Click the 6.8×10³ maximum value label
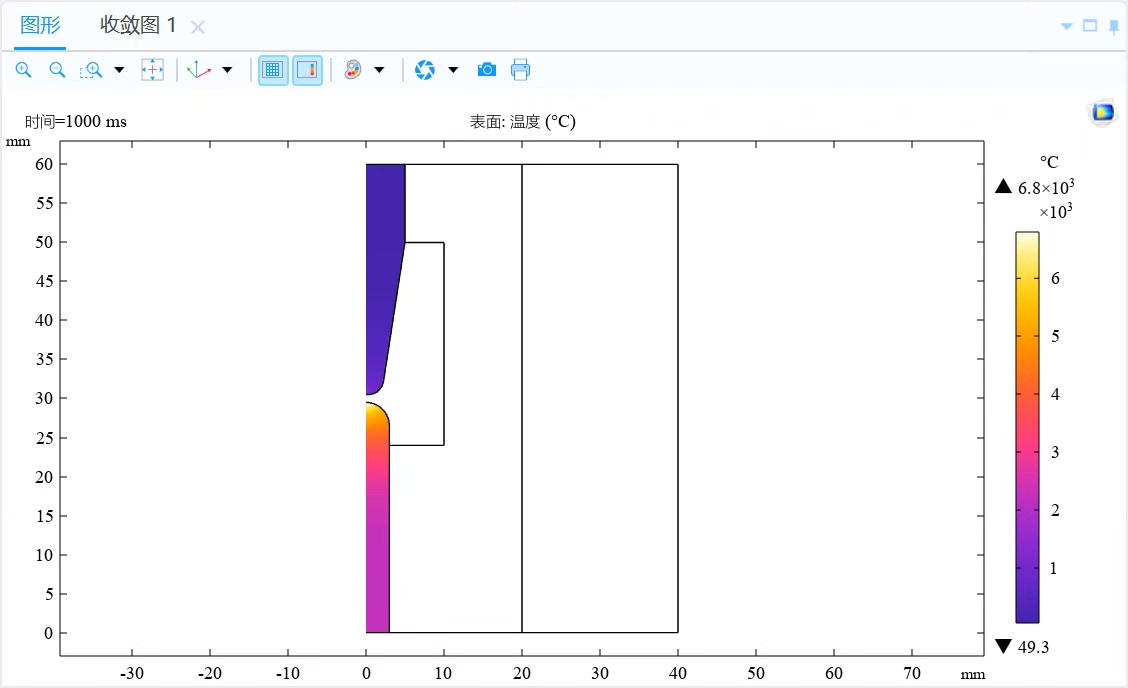The height and width of the screenshot is (688, 1128). click(x=1046, y=188)
